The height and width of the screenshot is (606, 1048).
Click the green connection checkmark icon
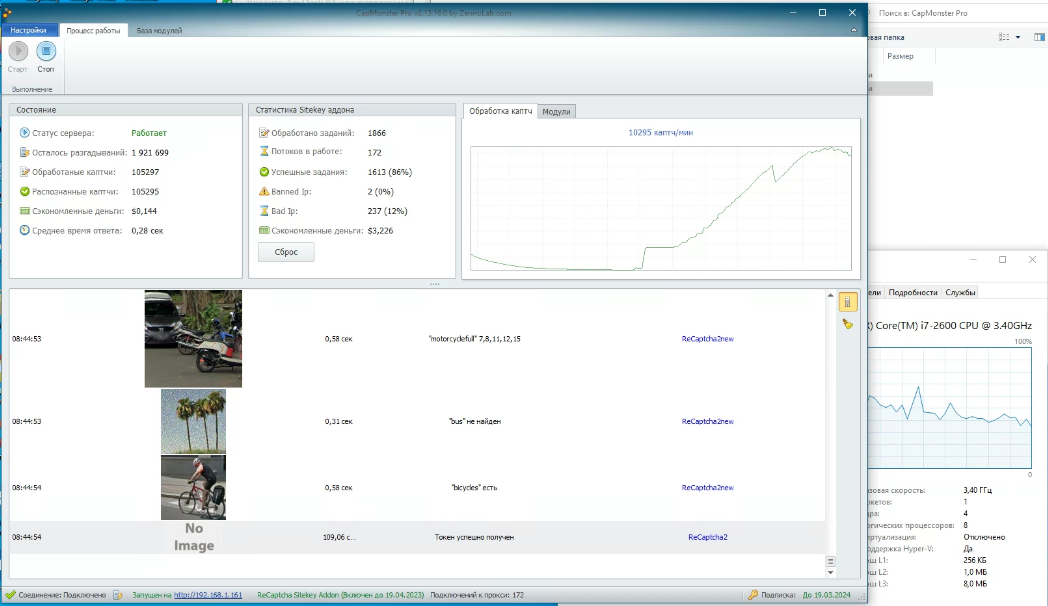coord(10,595)
